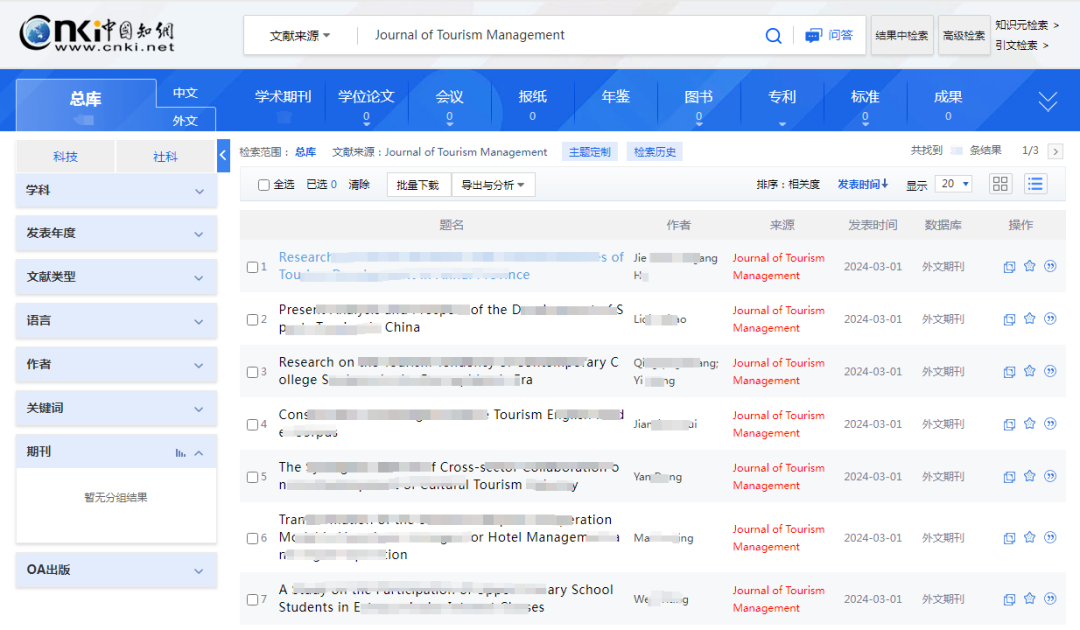Click the CNKI 中国知网 logo
Screen dimensions: 1080x630
tap(96, 34)
